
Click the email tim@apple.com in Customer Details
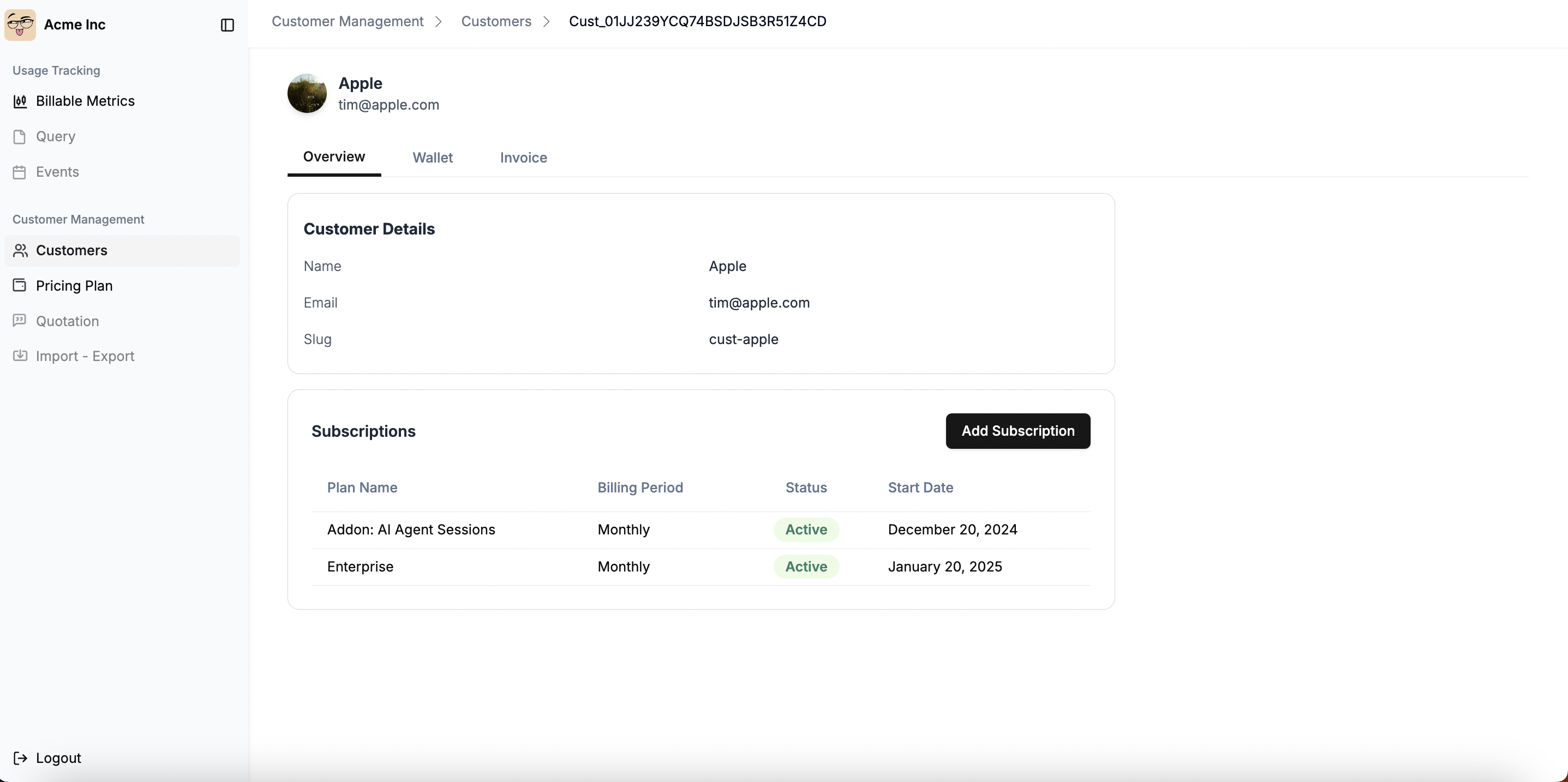[x=758, y=303]
